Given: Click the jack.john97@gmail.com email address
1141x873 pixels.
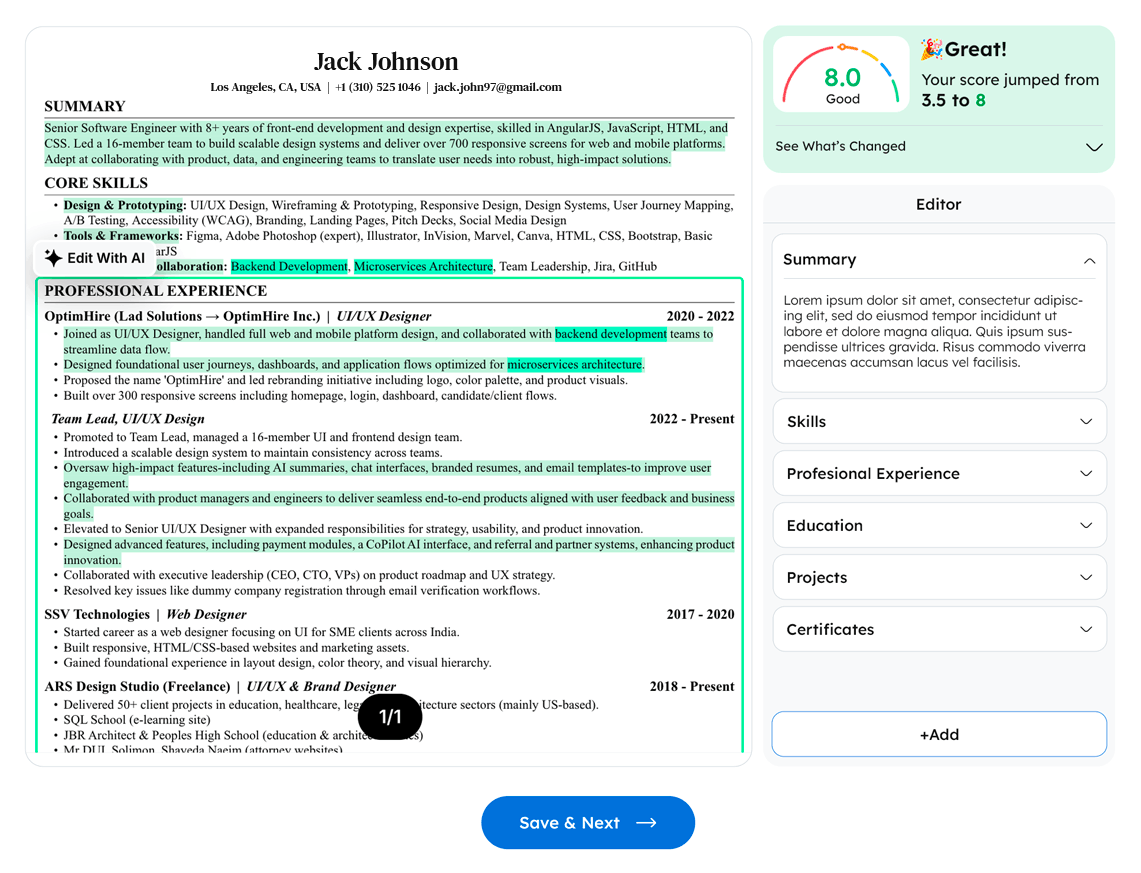Looking at the screenshot, I should [x=498, y=87].
